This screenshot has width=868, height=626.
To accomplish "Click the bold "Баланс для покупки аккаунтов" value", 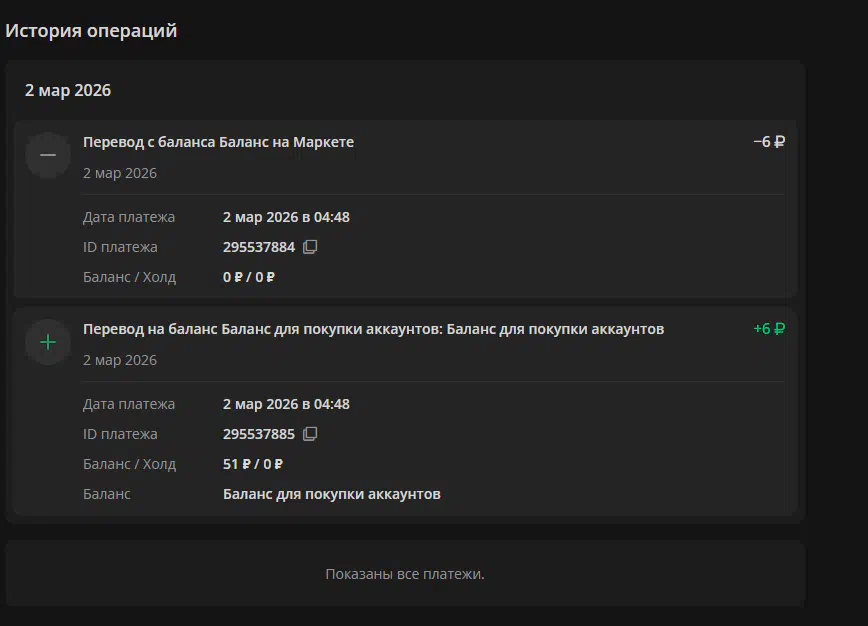I will point(331,494).
